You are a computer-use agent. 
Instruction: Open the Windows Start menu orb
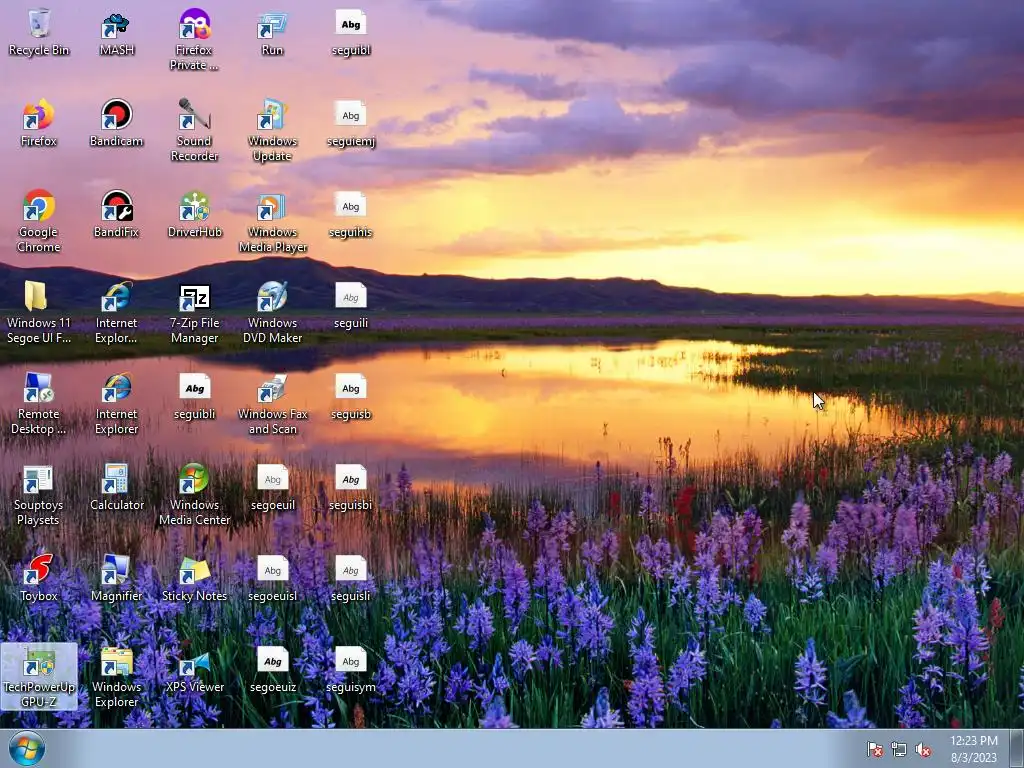27,748
